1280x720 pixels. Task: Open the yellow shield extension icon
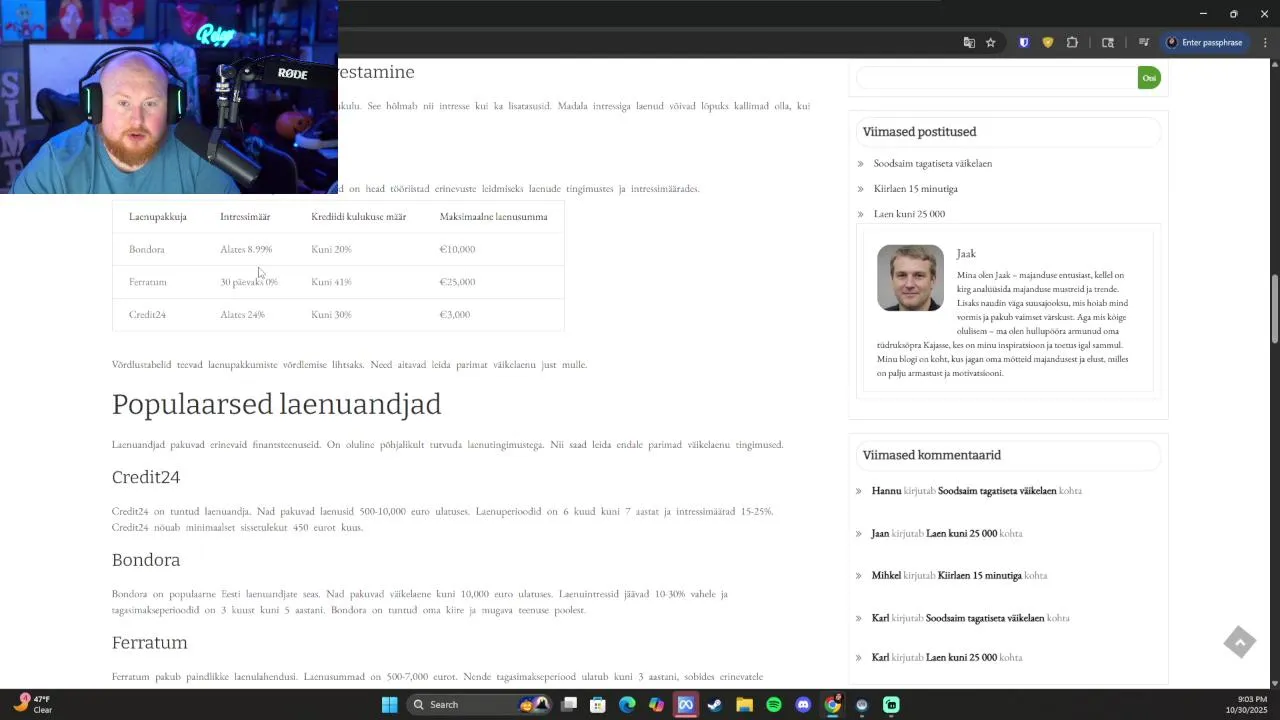pyautogui.click(x=1048, y=42)
